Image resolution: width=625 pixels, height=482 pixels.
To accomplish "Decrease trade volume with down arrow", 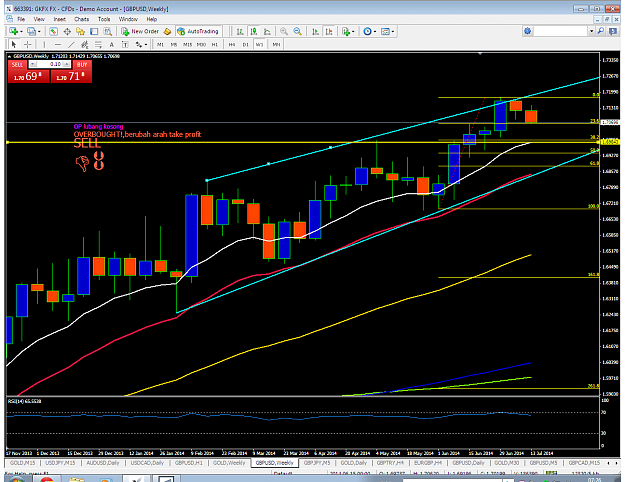I will pyautogui.click(x=33, y=64).
